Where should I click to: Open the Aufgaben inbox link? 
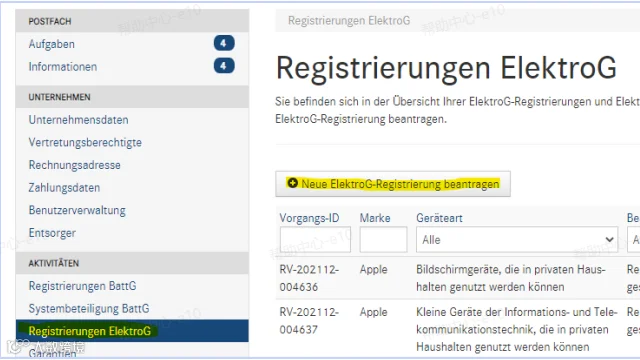point(51,44)
